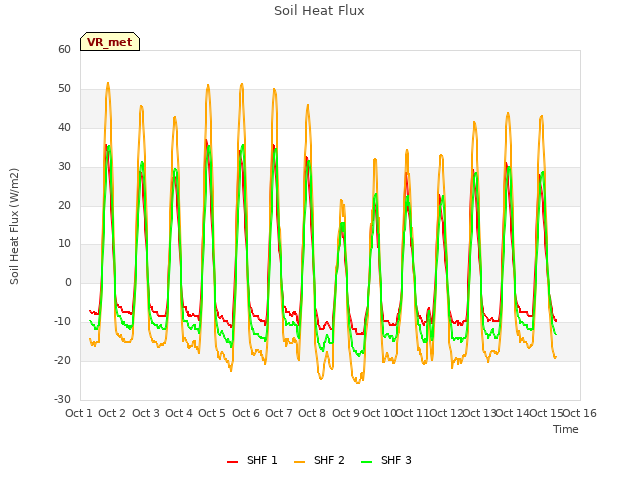Image resolution: width=640 pixels, height=480 pixels.
Task: Click the orange SHF 2 legend swatch
Action: coord(299,461)
